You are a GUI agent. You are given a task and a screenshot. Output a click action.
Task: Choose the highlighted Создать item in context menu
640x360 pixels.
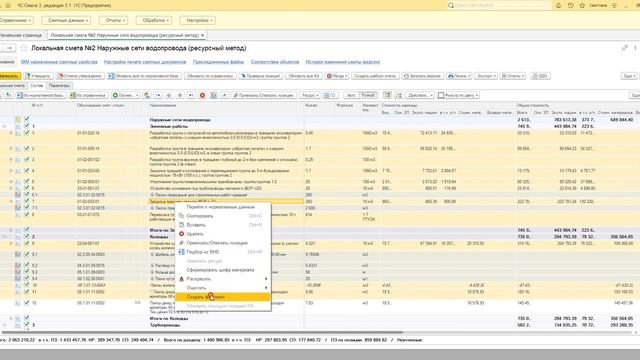pyautogui.click(x=223, y=297)
